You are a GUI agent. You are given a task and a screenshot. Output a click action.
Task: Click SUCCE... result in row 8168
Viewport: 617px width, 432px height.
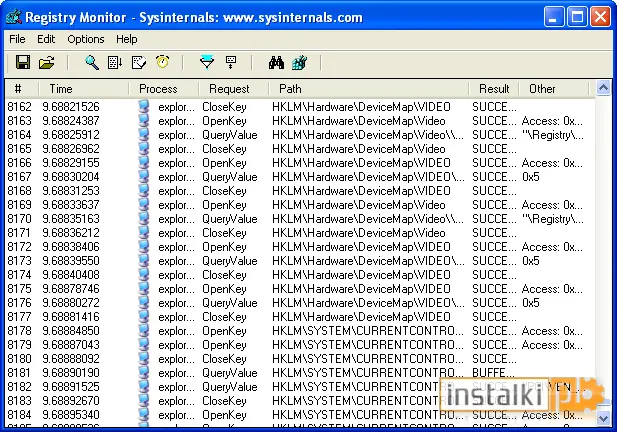(494, 191)
